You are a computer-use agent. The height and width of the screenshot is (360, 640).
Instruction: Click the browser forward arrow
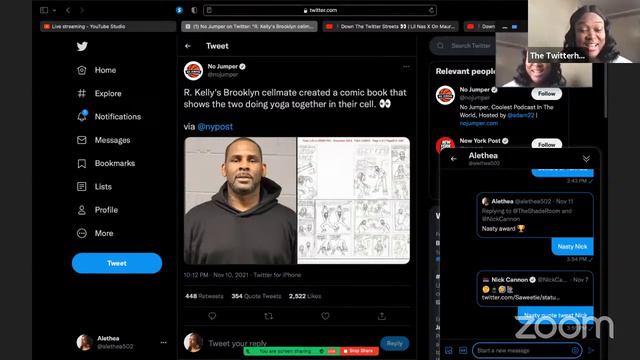[x=82, y=10]
